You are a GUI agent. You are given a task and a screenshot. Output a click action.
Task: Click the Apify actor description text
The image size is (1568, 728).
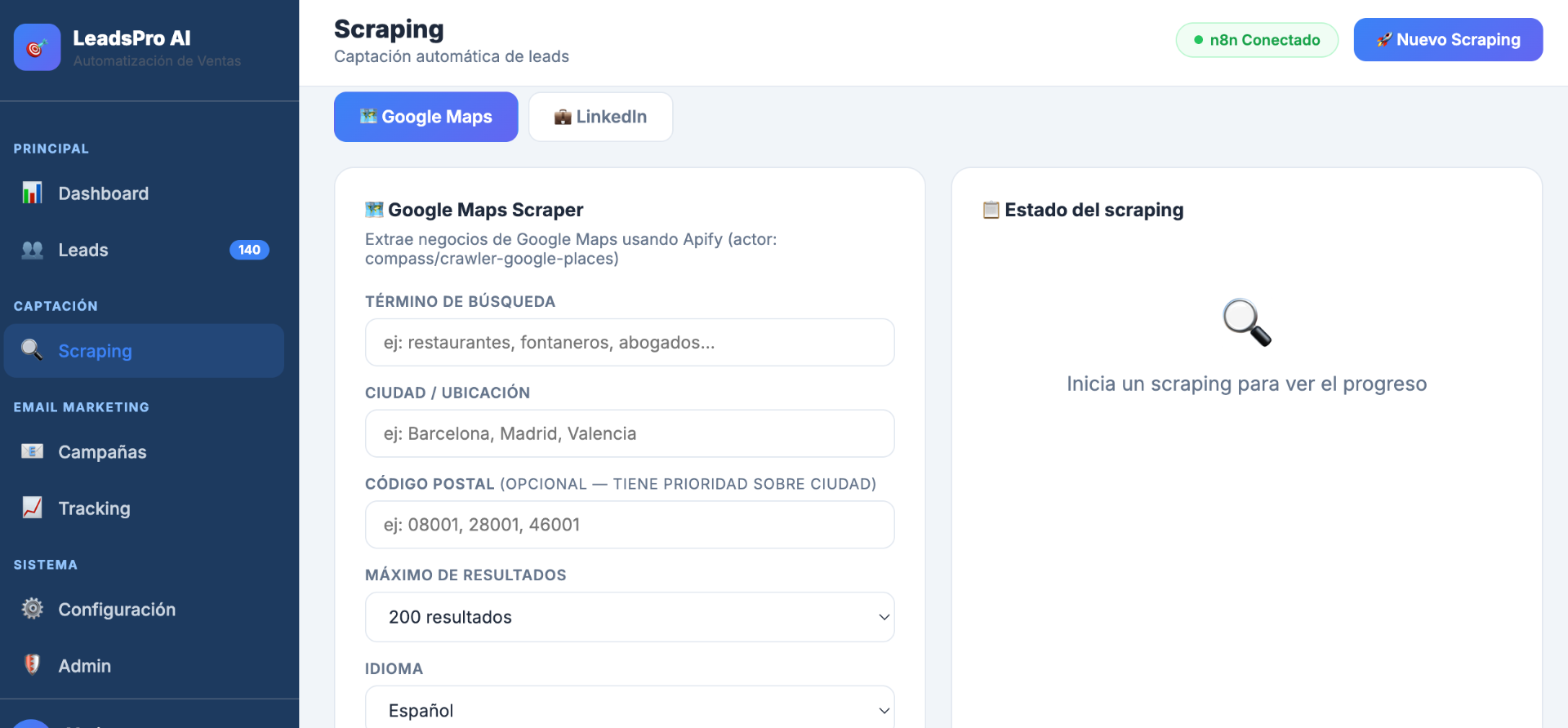coord(571,249)
